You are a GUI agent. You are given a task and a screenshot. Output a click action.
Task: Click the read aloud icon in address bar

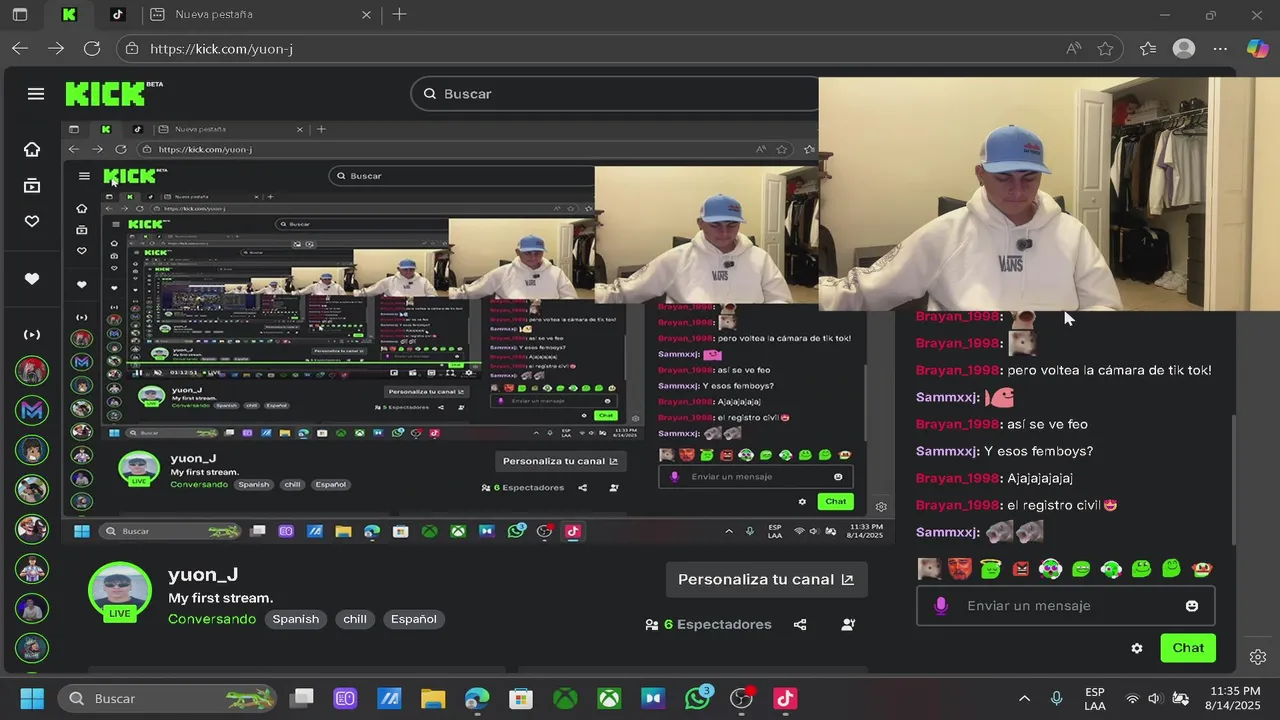click(1073, 48)
